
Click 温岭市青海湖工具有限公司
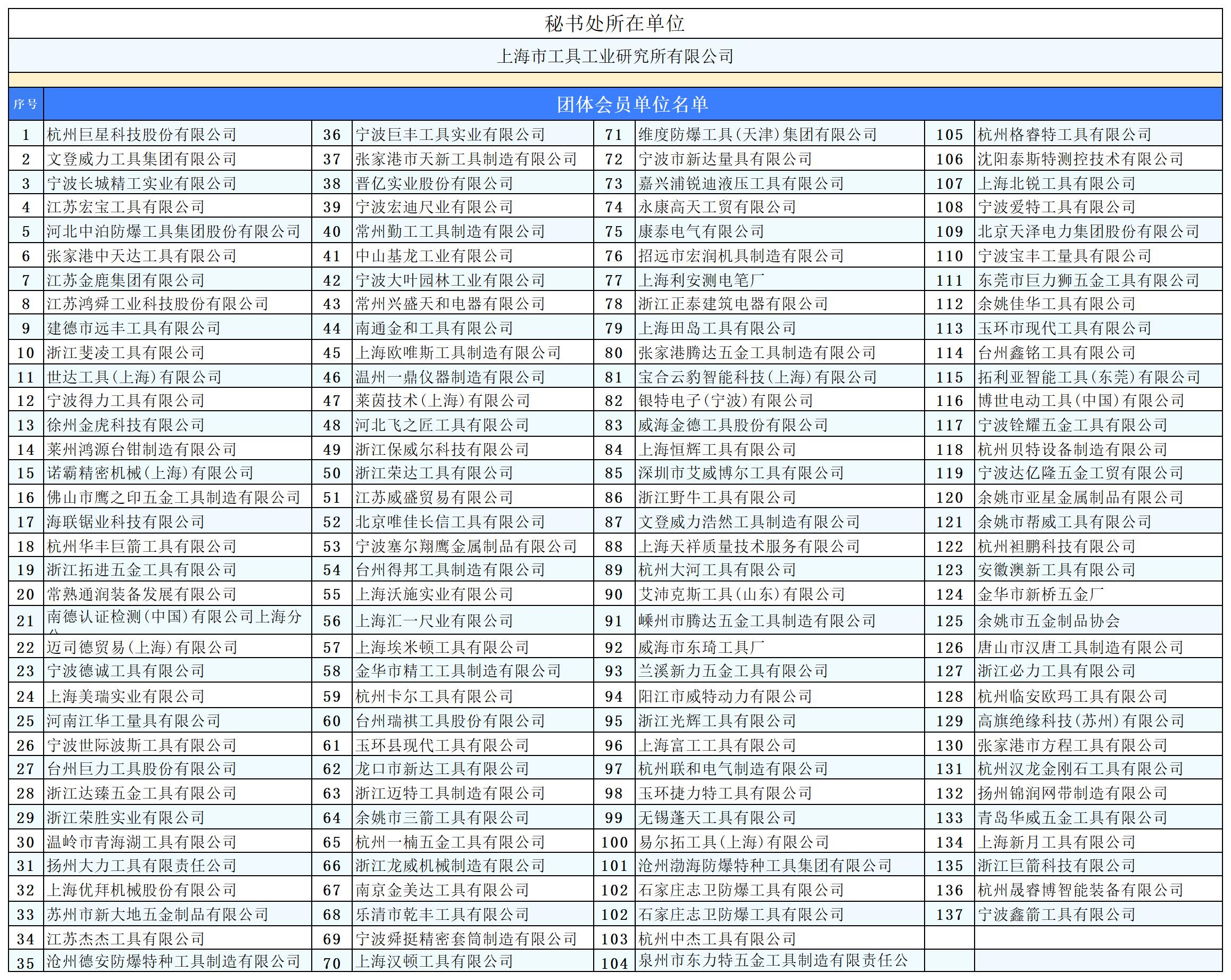[x=142, y=842]
